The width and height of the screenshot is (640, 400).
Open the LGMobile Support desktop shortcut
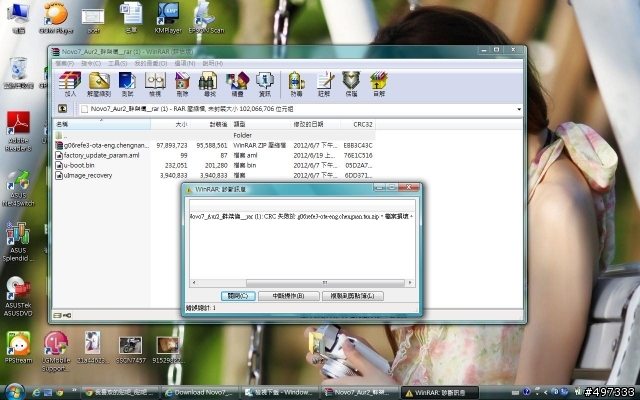coord(56,351)
